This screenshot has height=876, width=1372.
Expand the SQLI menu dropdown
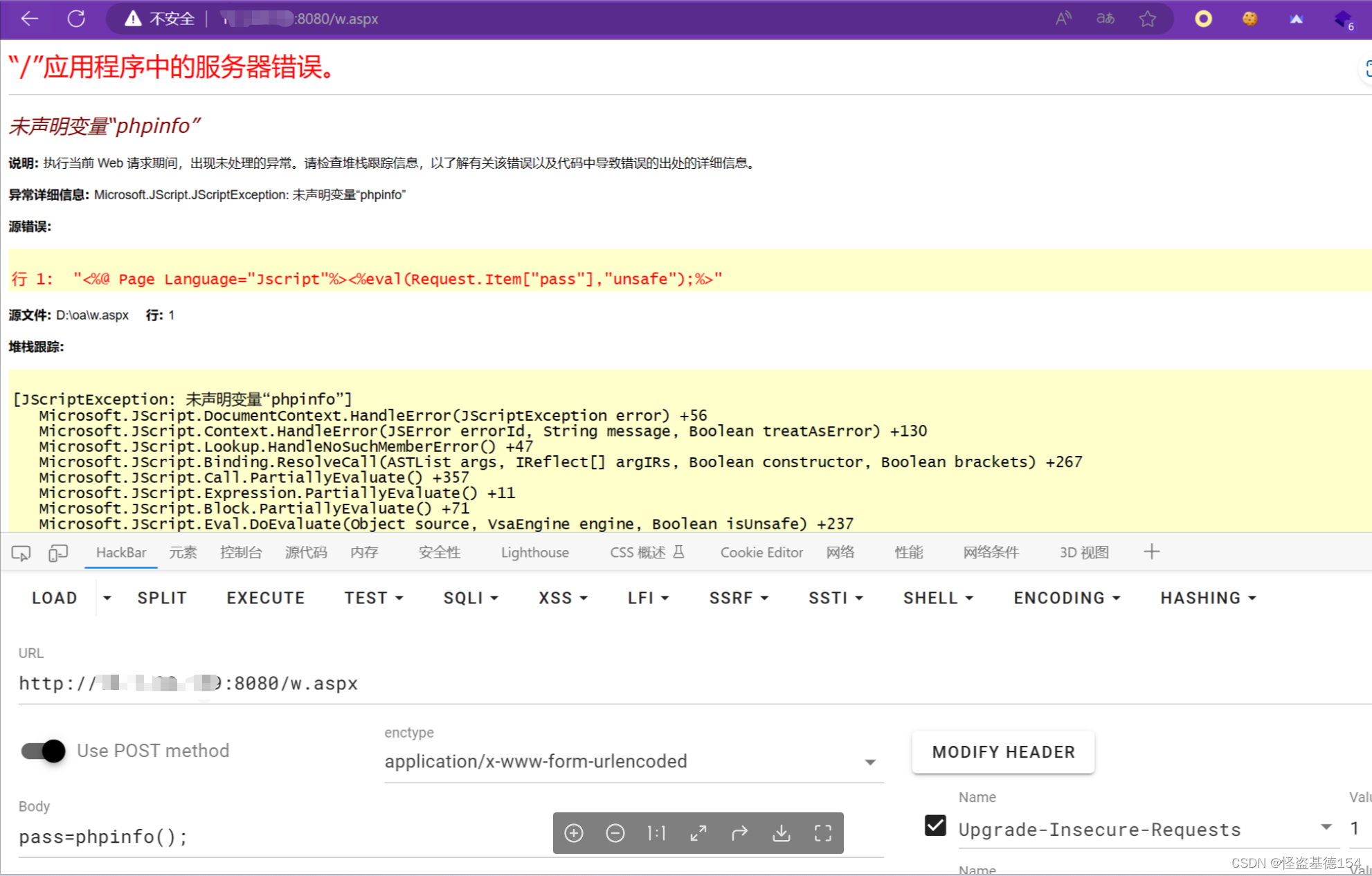[471, 598]
